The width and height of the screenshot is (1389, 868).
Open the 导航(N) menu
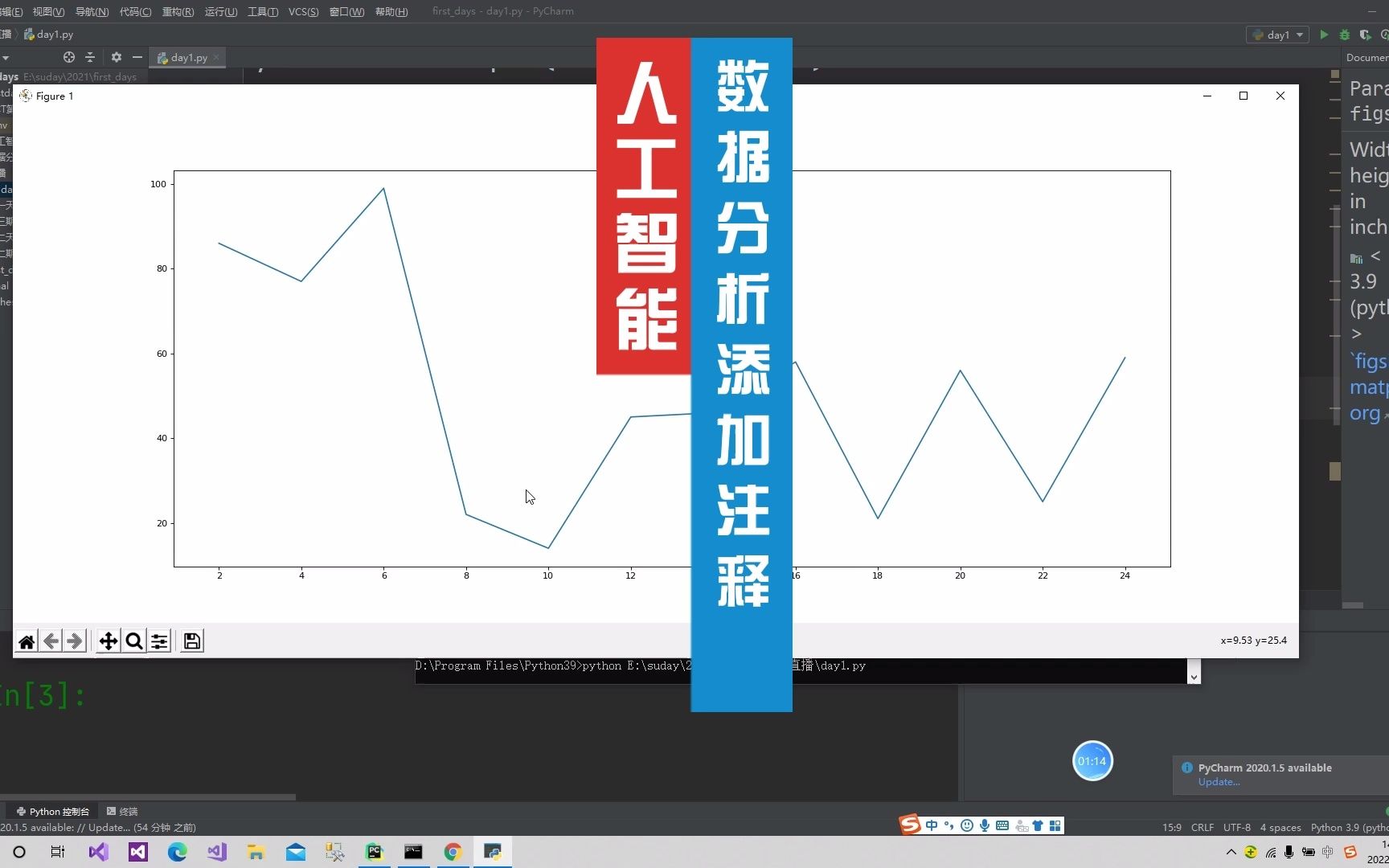92,11
